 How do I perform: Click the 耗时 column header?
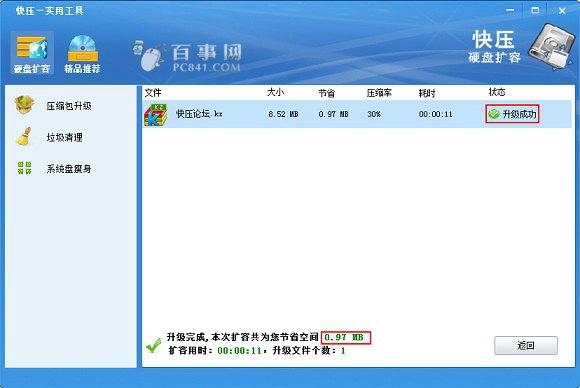[427, 92]
